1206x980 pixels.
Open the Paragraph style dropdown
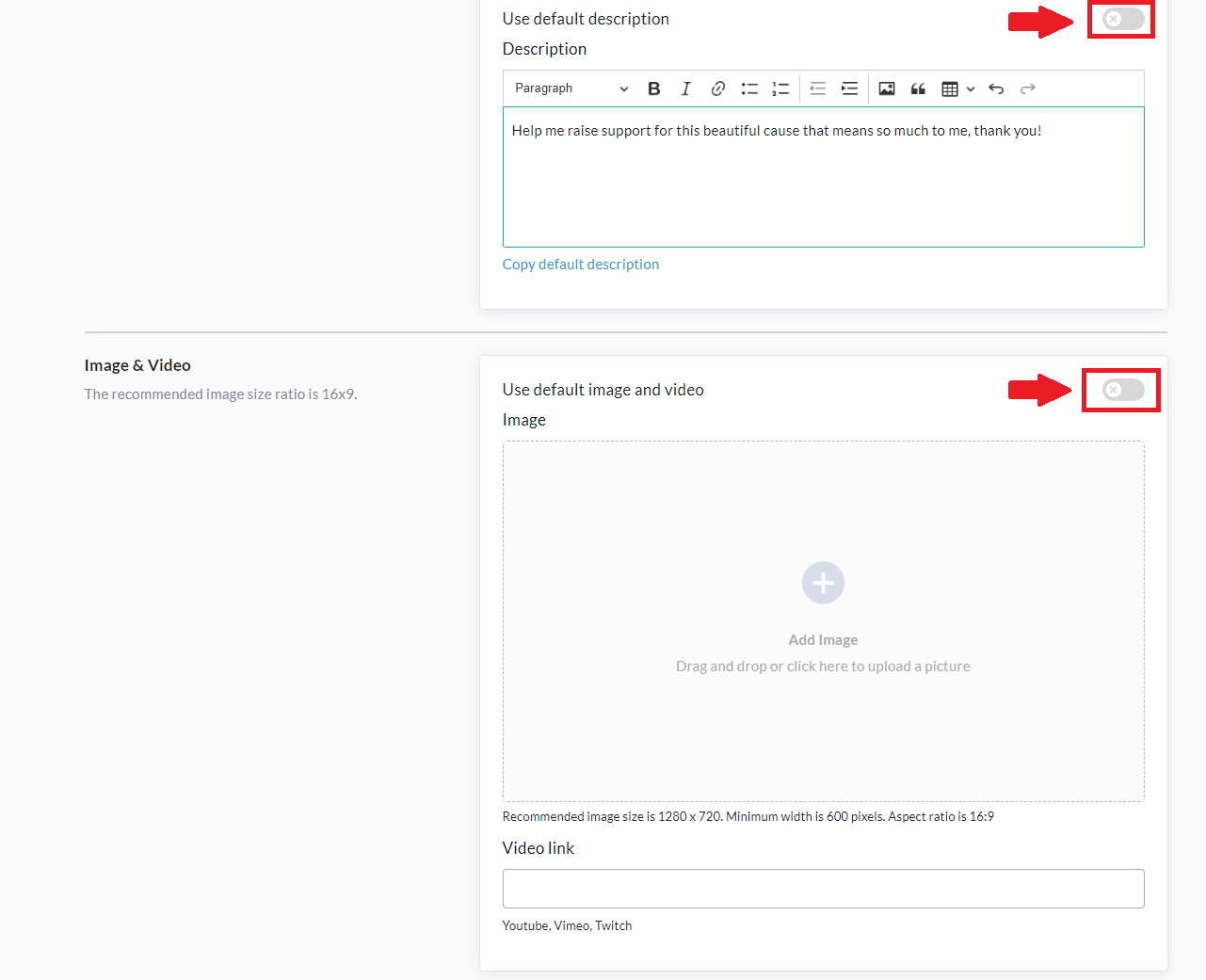pyautogui.click(x=571, y=88)
